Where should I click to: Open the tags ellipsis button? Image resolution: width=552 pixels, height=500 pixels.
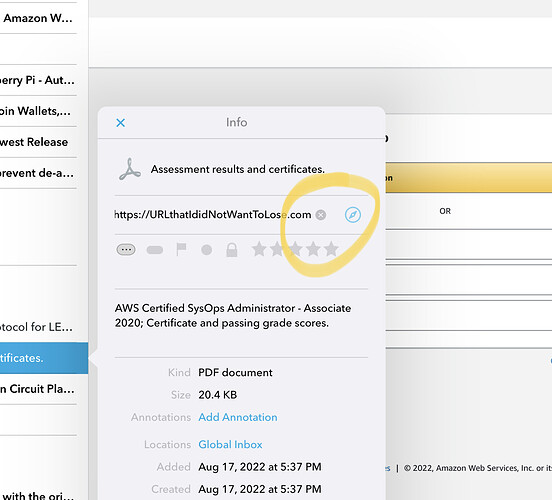[126, 250]
